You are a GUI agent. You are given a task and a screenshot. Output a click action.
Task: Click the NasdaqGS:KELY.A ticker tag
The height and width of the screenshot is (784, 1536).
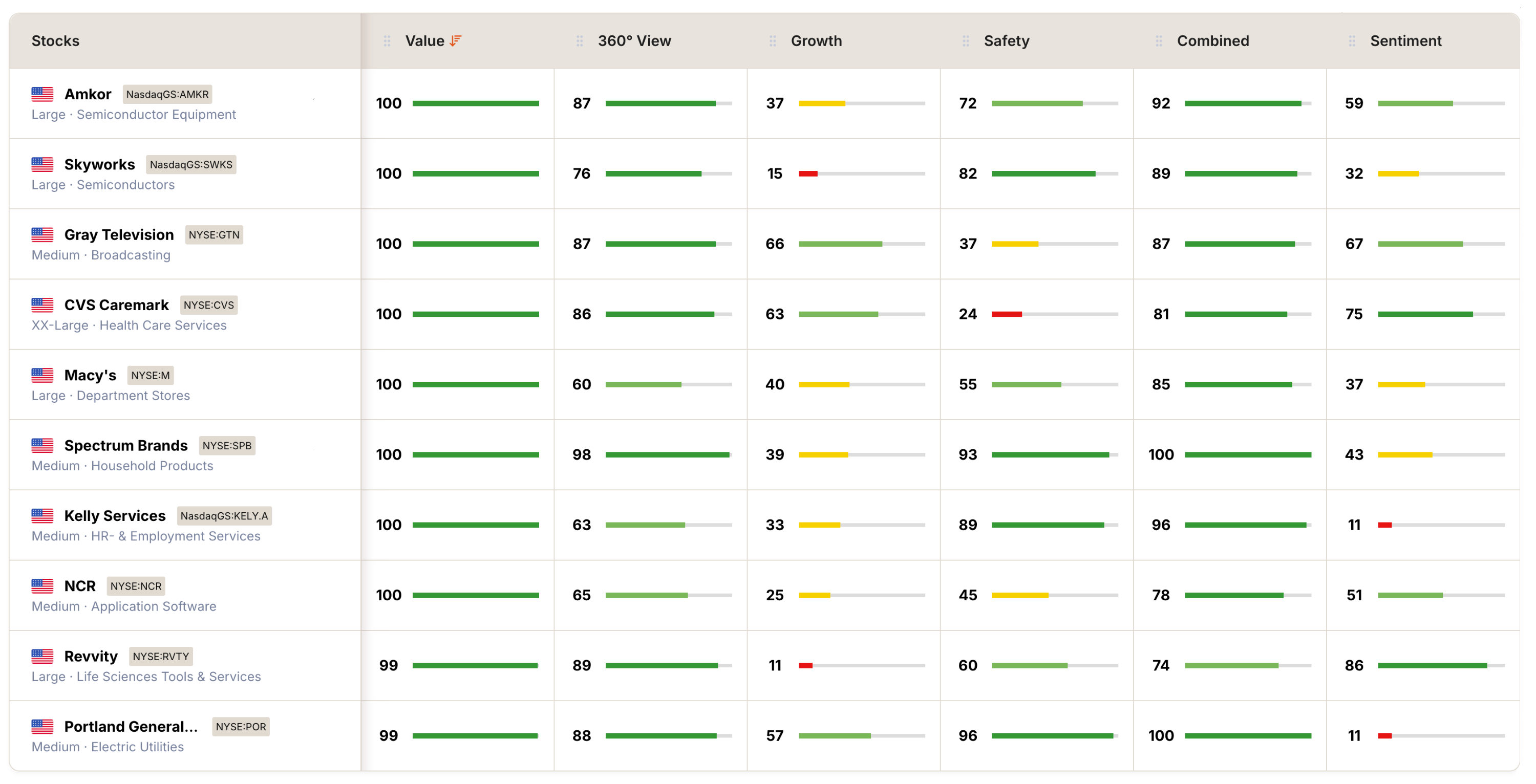(x=224, y=516)
